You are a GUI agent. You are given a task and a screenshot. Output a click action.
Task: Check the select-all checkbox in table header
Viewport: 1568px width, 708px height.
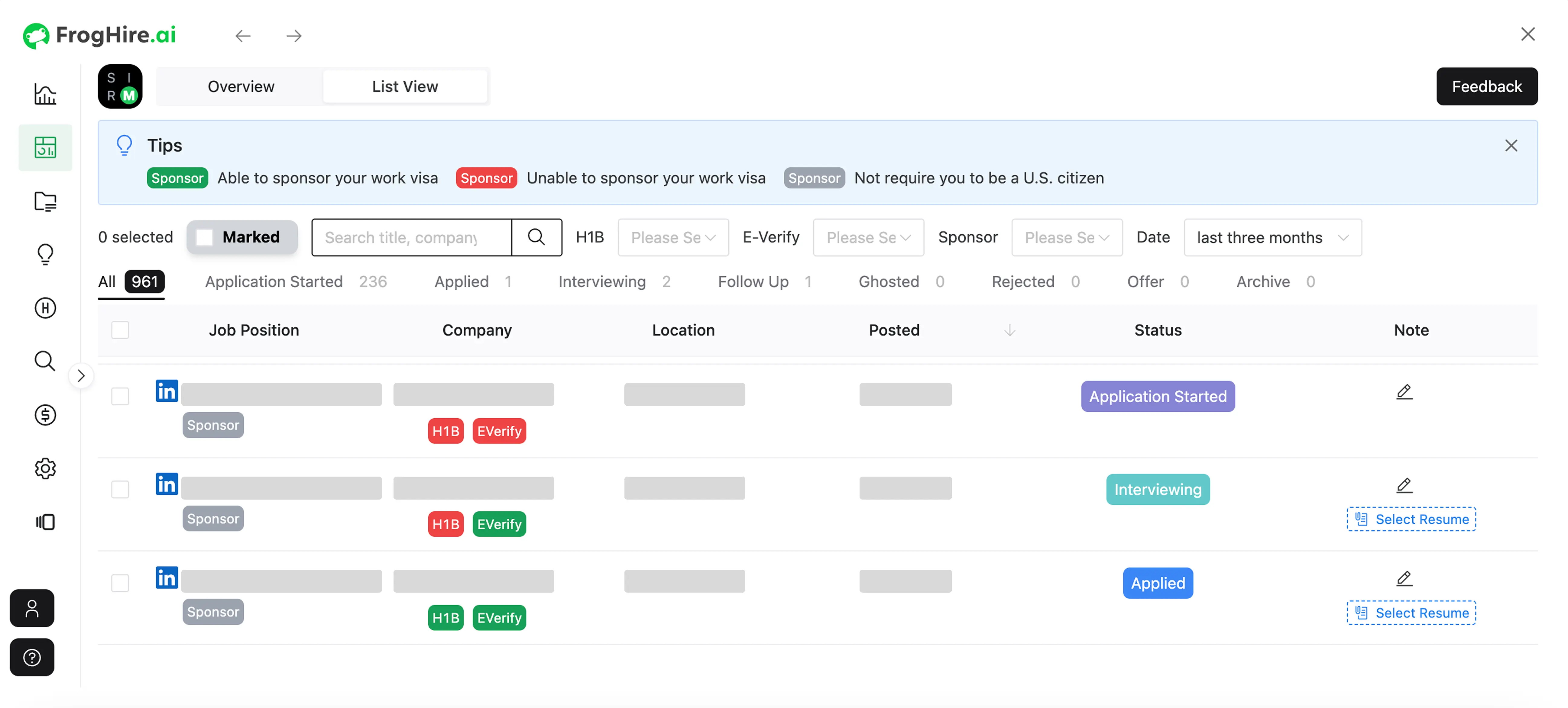(120, 330)
